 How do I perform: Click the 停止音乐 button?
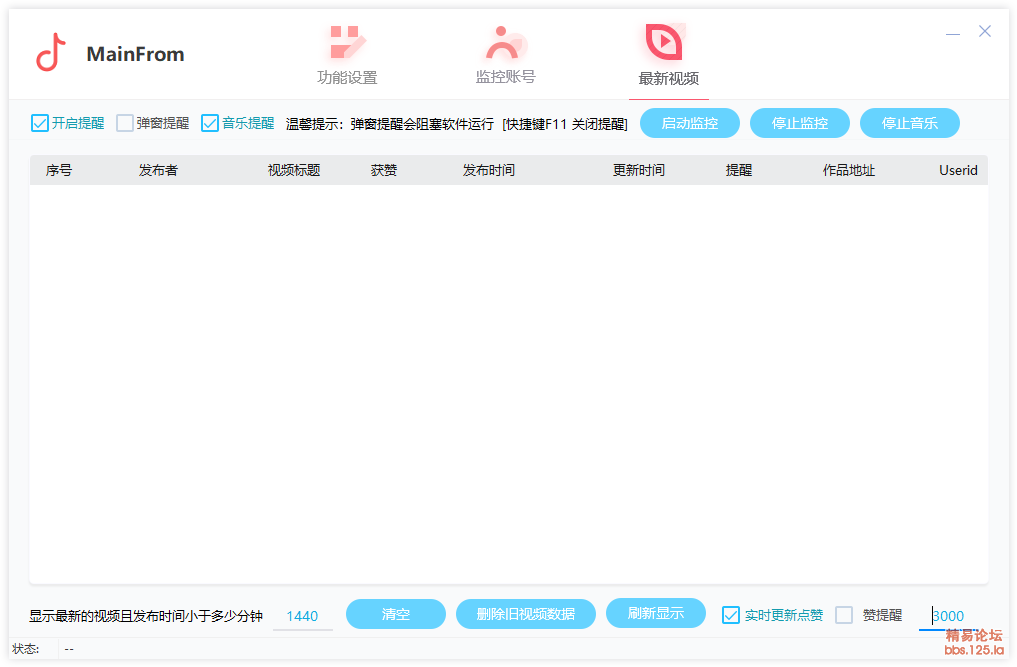click(x=909, y=124)
